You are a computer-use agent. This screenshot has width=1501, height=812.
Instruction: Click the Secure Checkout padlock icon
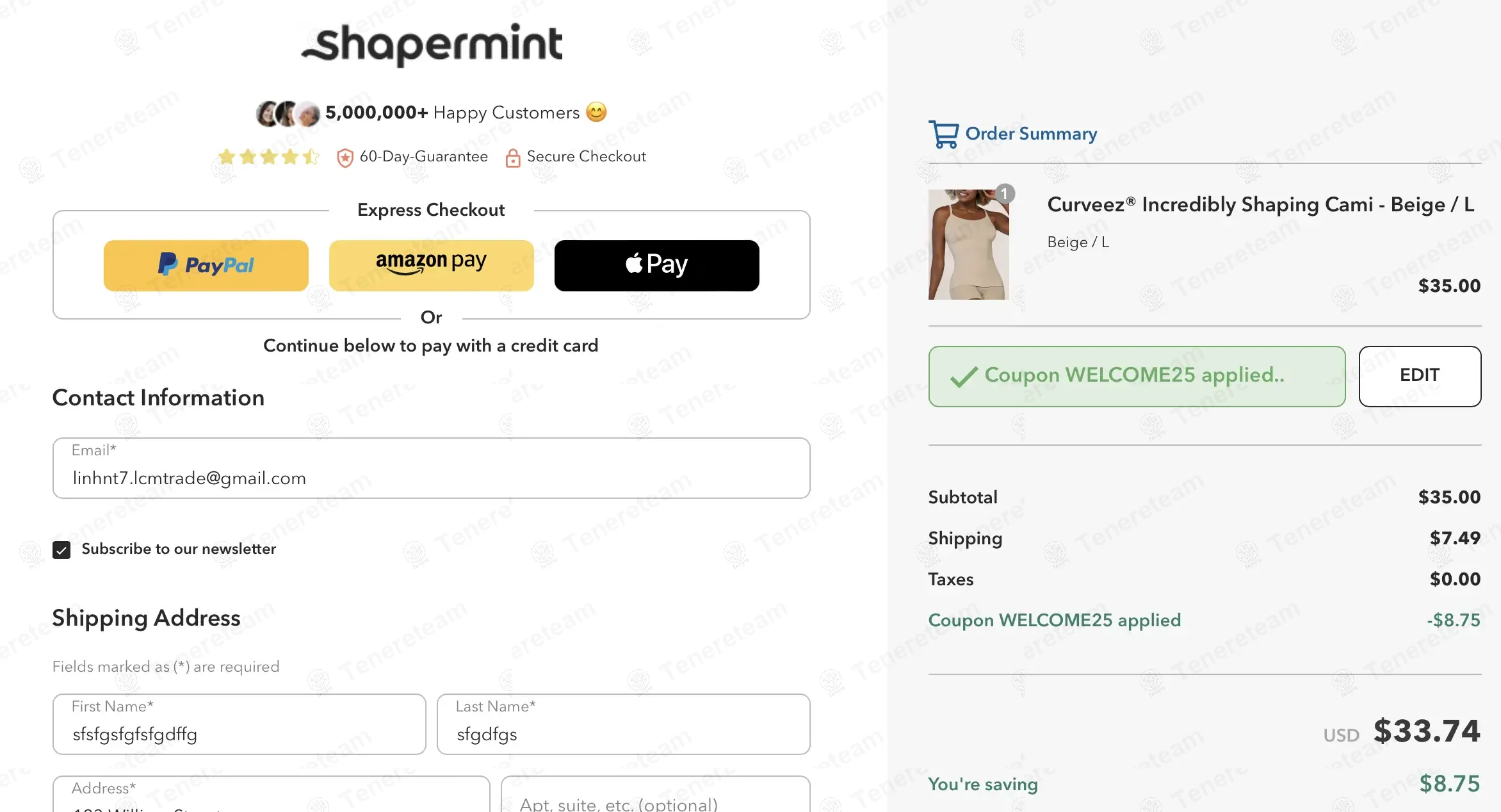(x=512, y=158)
